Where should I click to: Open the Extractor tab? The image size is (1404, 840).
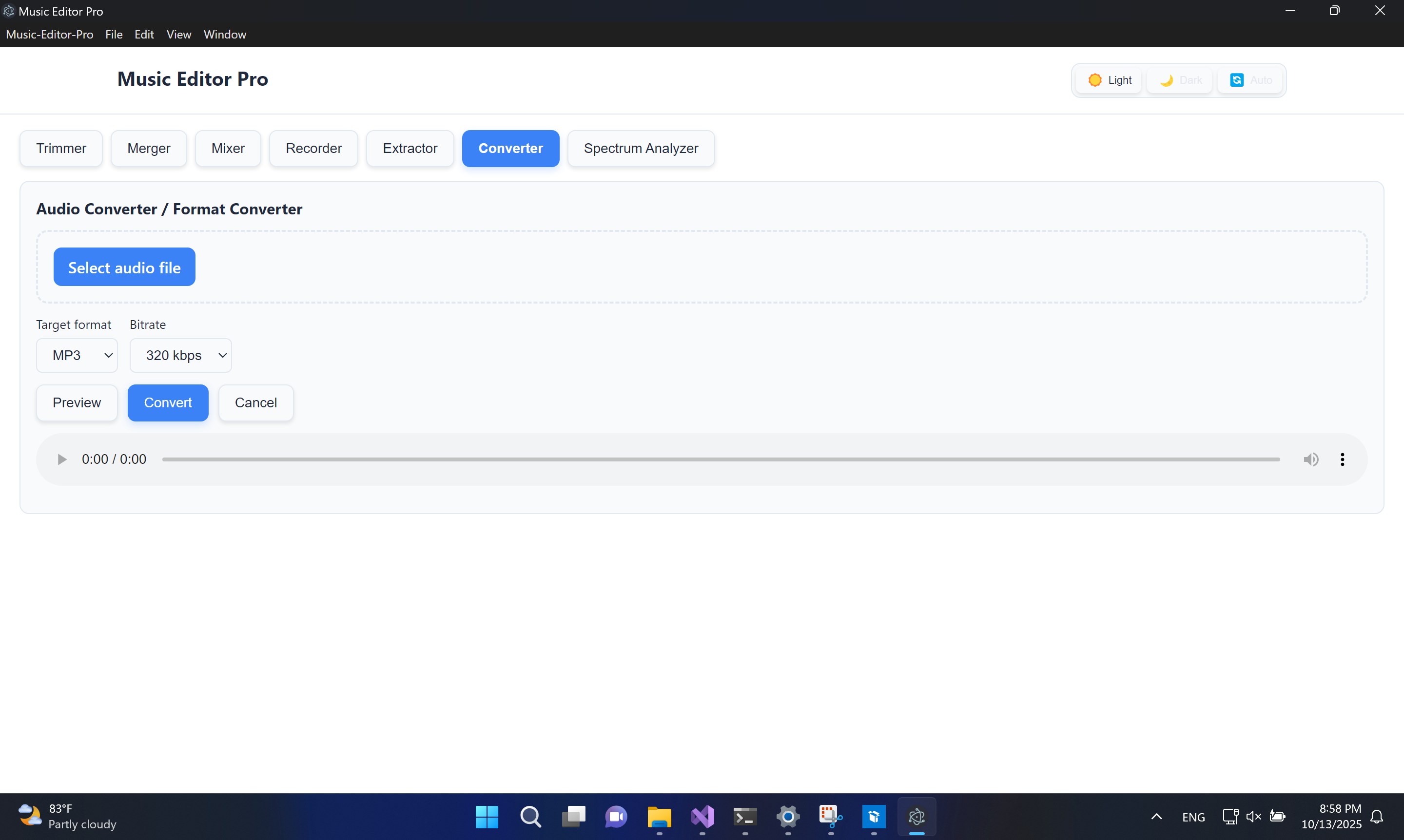coord(410,148)
